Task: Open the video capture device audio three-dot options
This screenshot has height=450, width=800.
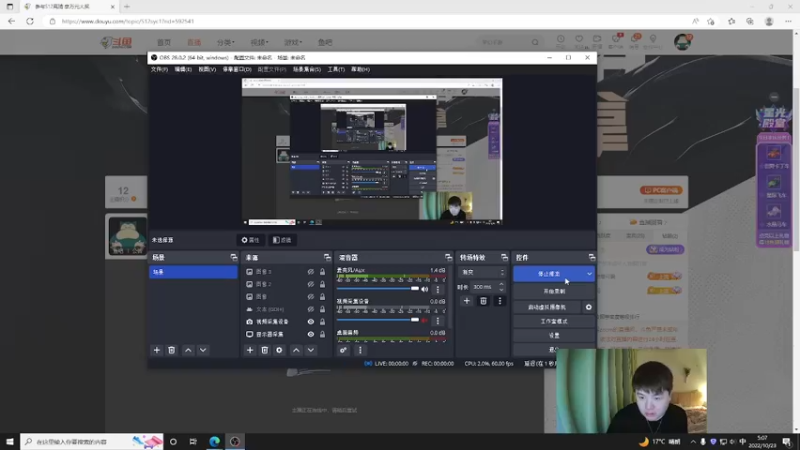Action: click(x=437, y=320)
